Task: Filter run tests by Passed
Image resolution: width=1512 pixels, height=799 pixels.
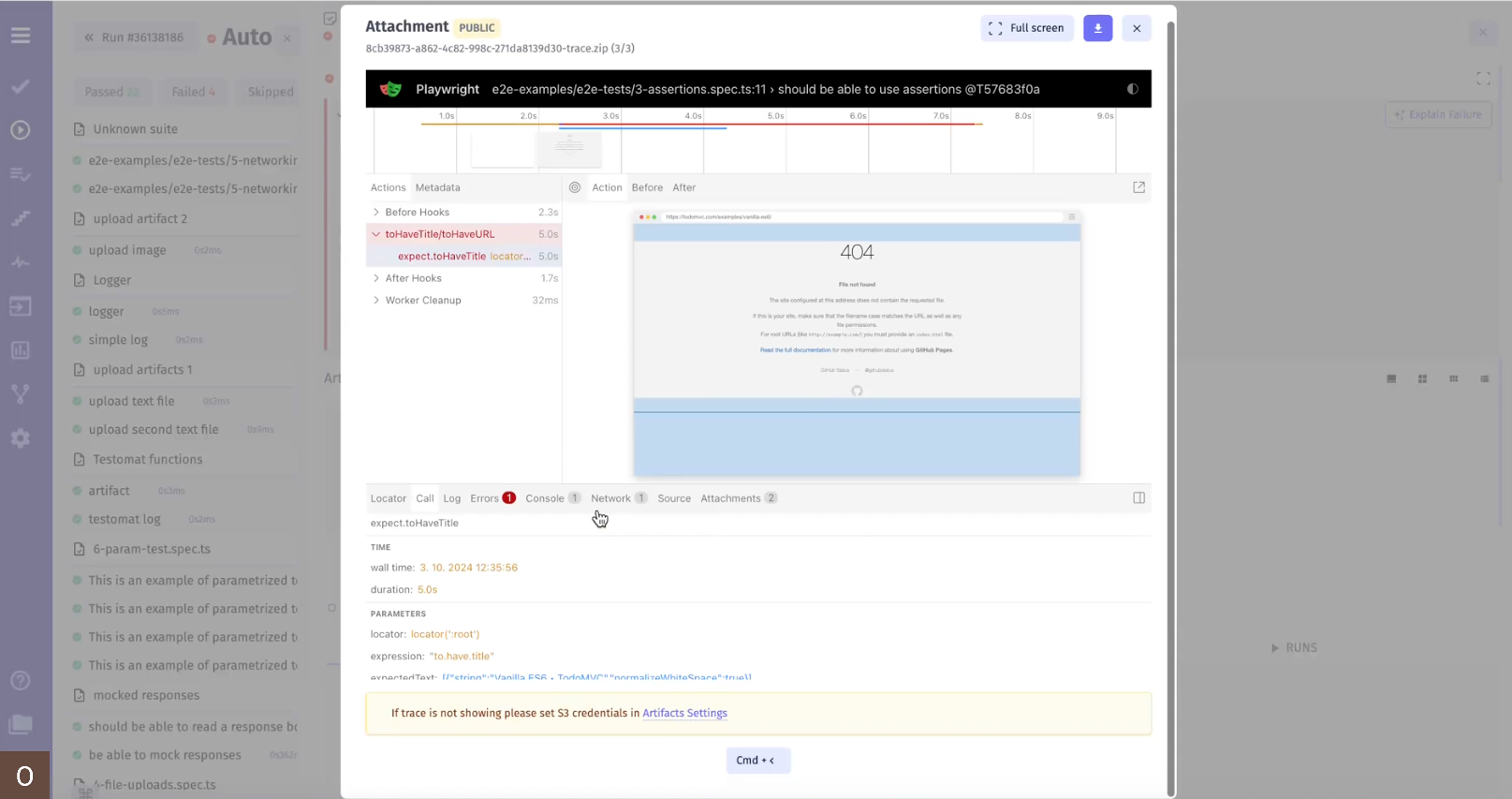Action: tap(111, 92)
